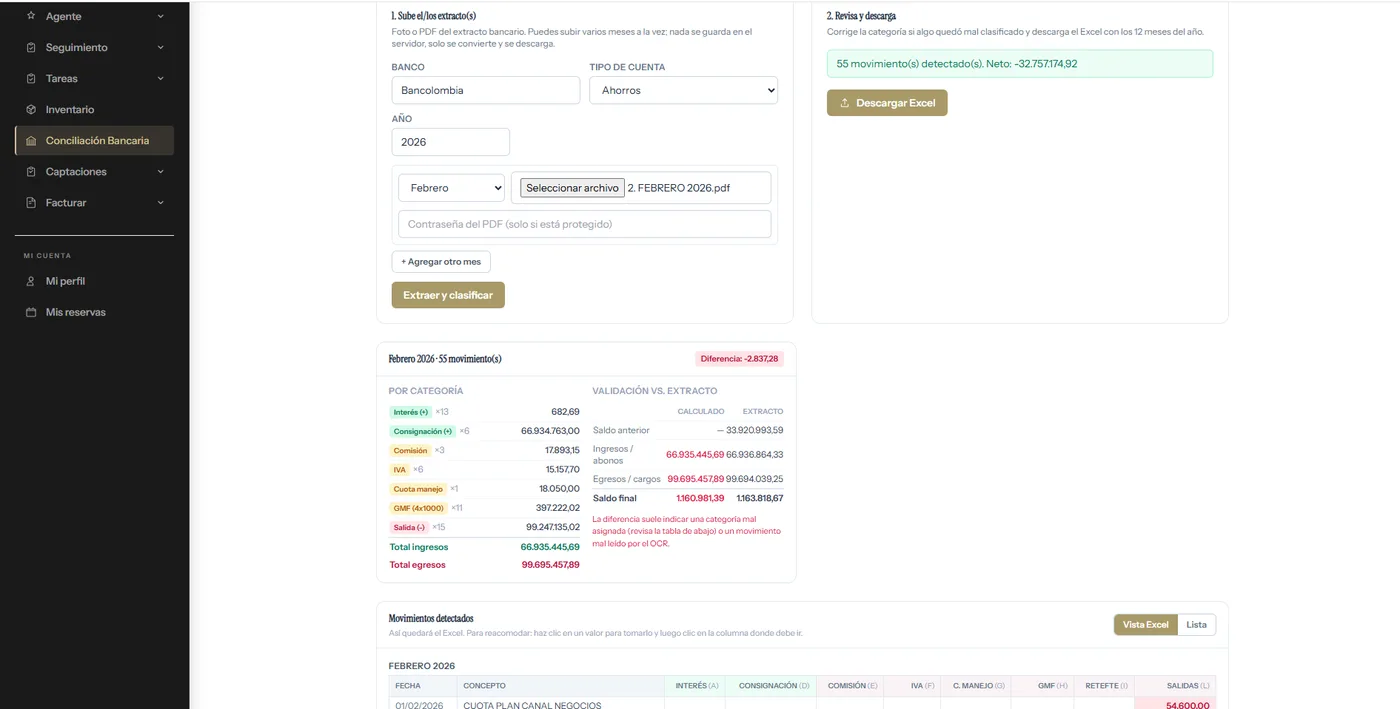Open the Tipo de cuenta Ahorros dropdown

(x=683, y=90)
